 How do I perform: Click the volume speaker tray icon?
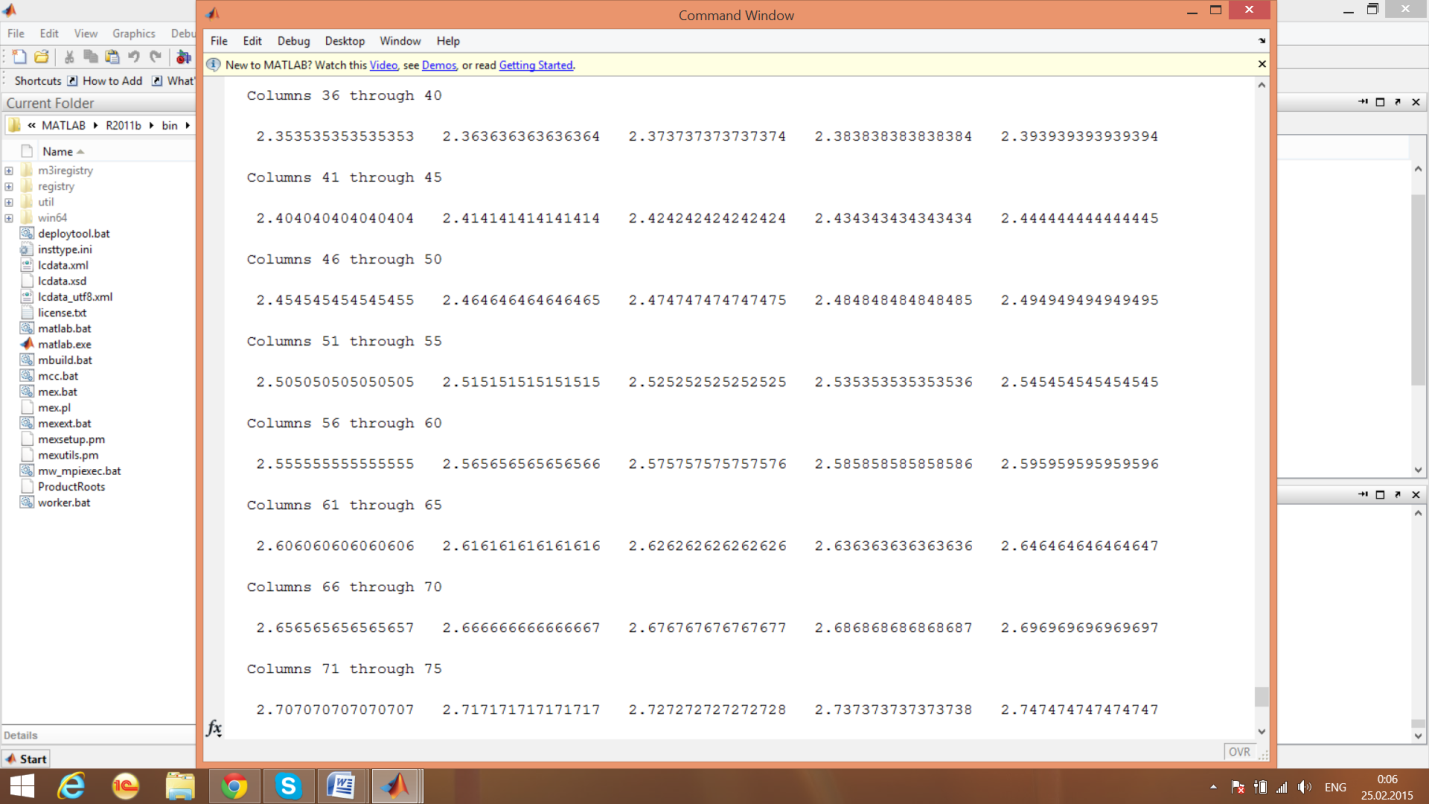click(1304, 787)
